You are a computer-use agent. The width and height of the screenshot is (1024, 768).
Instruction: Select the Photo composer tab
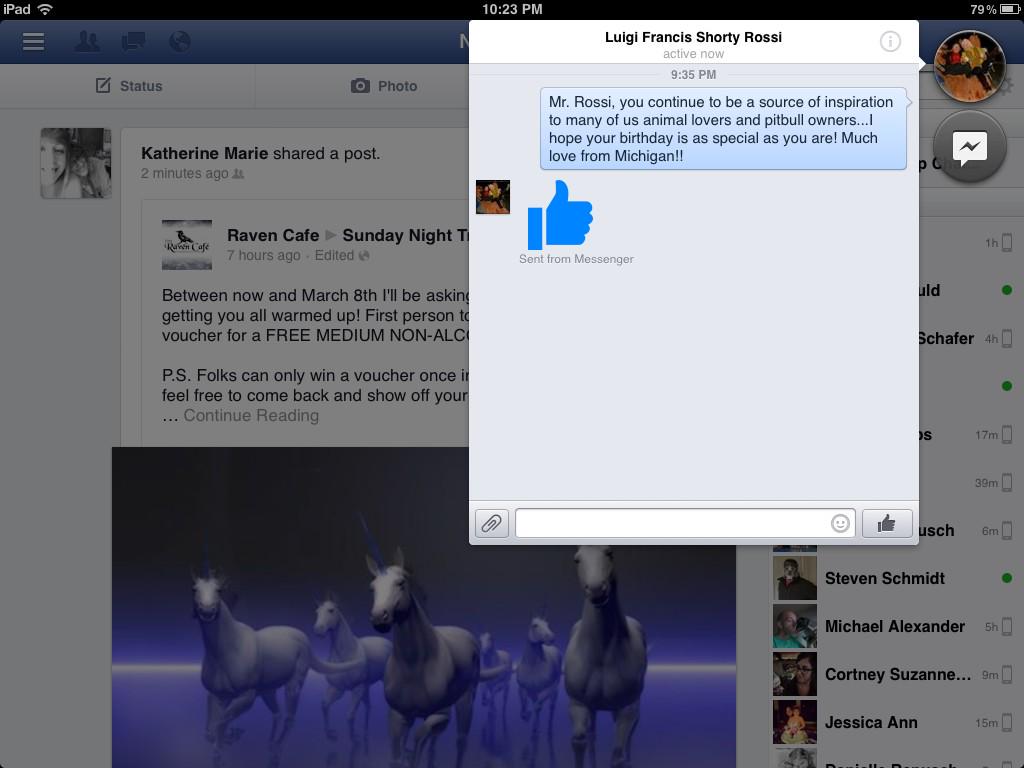pos(384,86)
